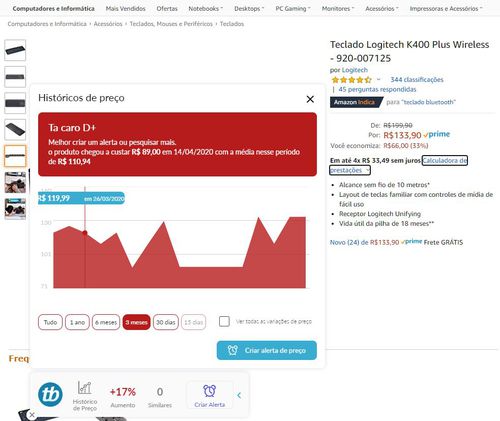Click the tb extension logo icon

(x=50, y=395)
